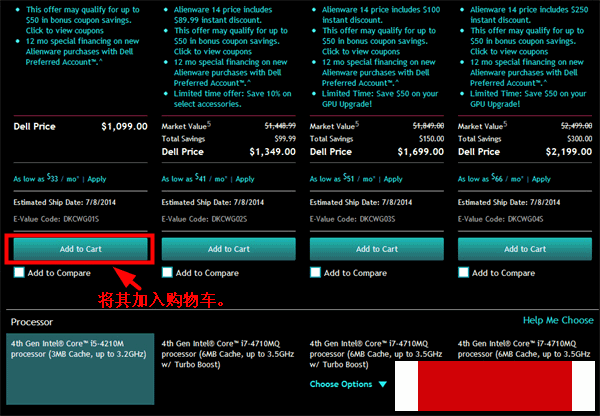This screenshot has width=600, height=416.
Task: Click the $1,448.99 market value text
Action: tap(280, 126)
